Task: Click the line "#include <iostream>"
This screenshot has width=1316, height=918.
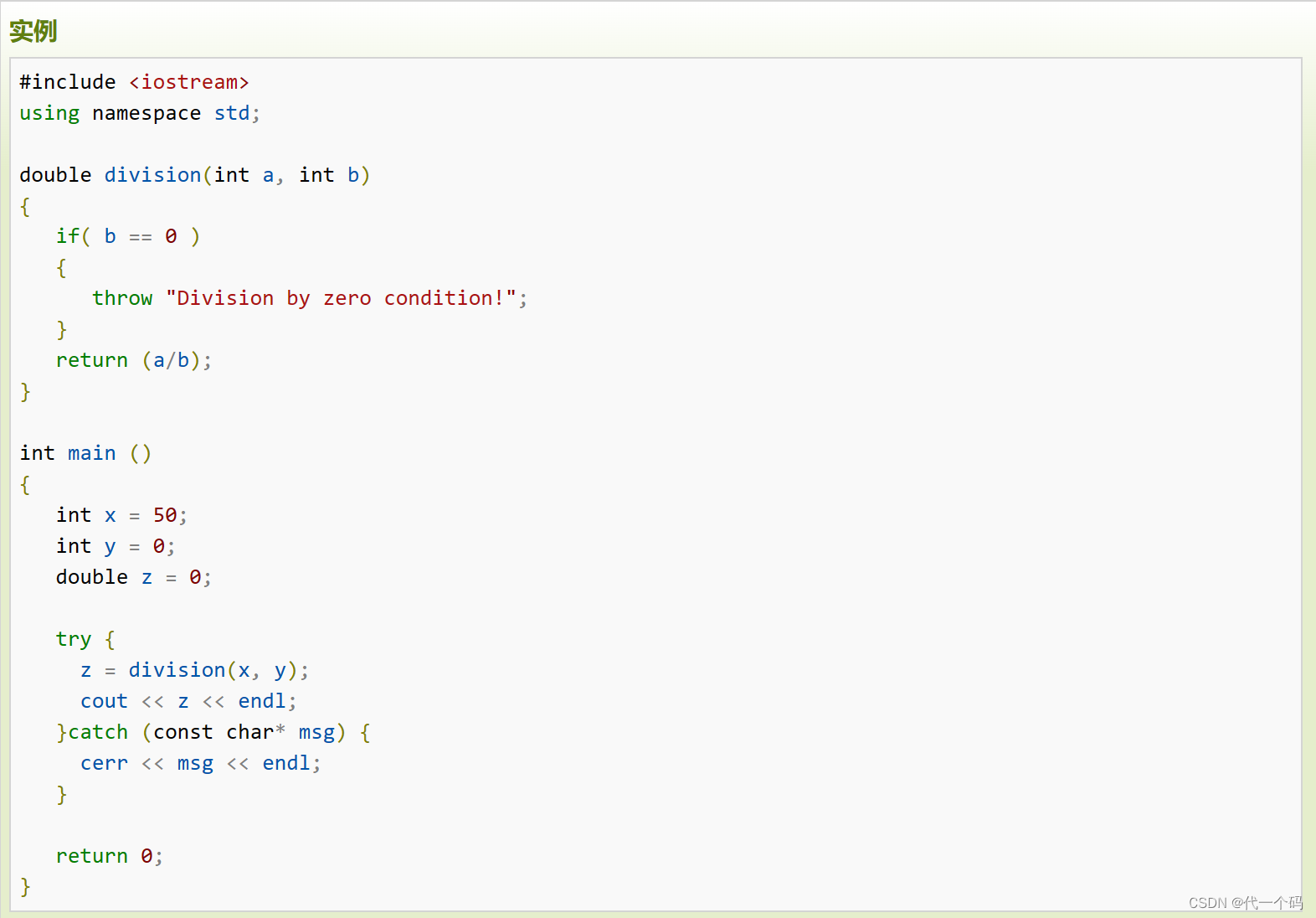Action: (x=134, y=82)
